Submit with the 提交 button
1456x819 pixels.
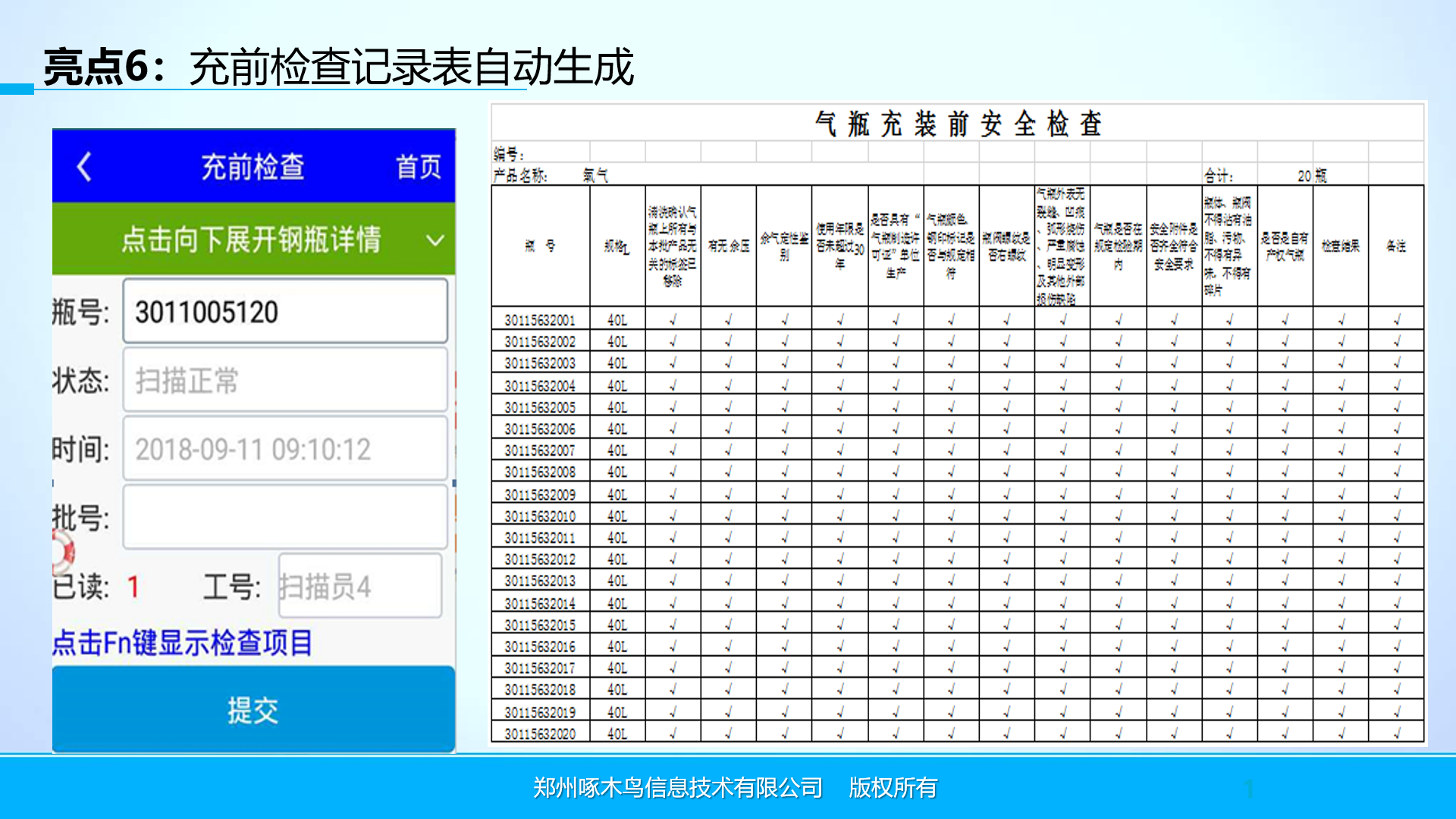coord(253,710)
